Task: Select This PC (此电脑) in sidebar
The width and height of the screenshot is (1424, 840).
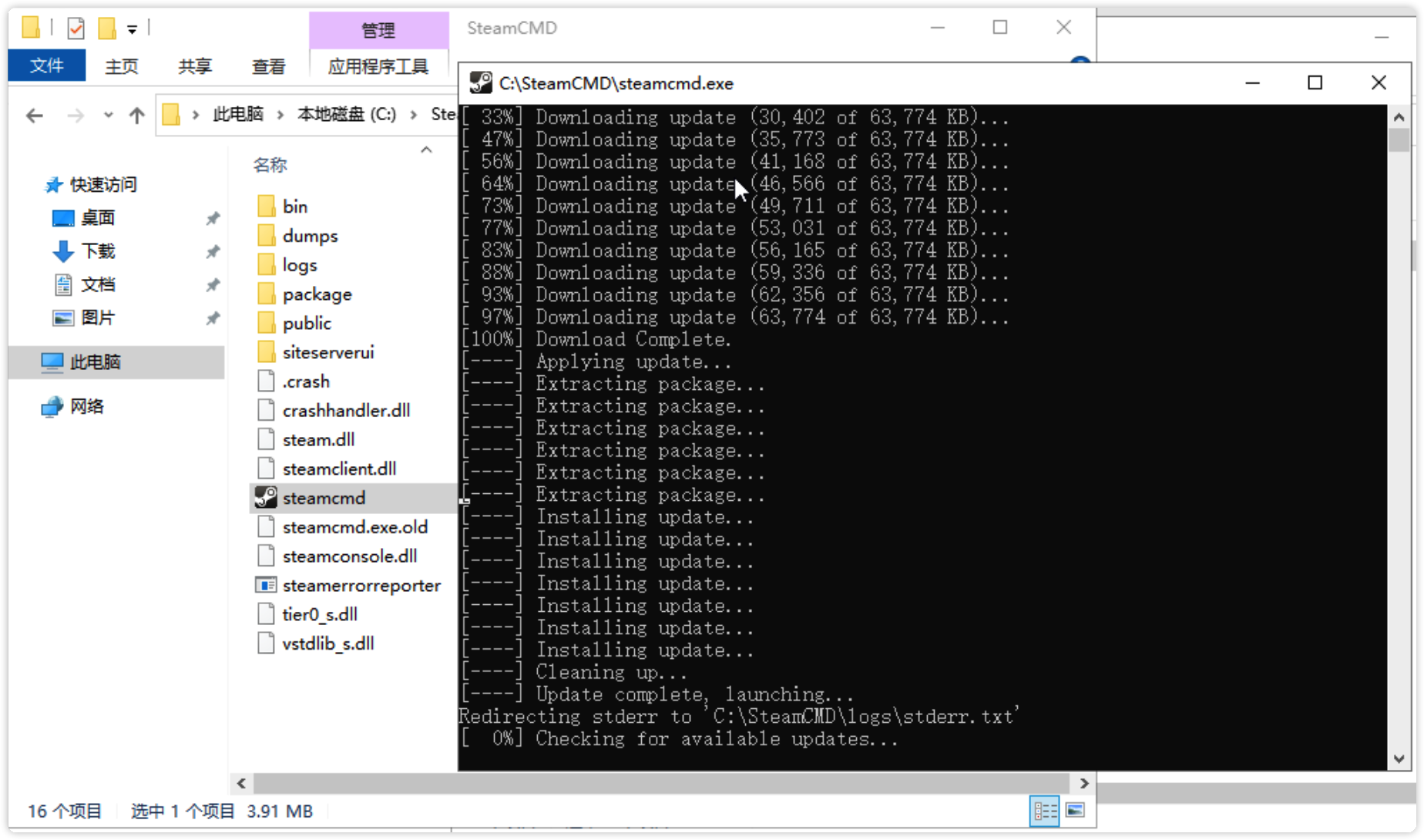Action: pos(116,362)
